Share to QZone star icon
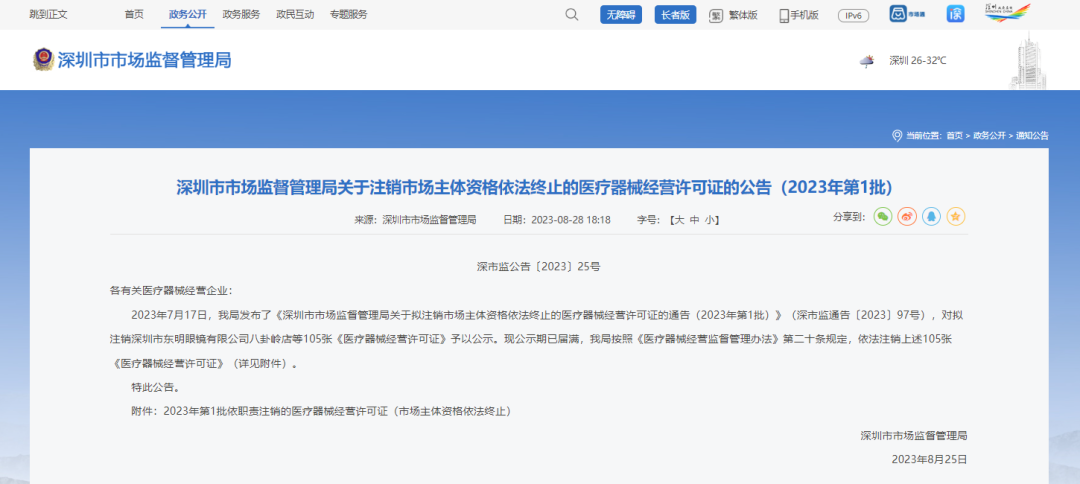The image size is (1080, 484). [x=956, y=216]
